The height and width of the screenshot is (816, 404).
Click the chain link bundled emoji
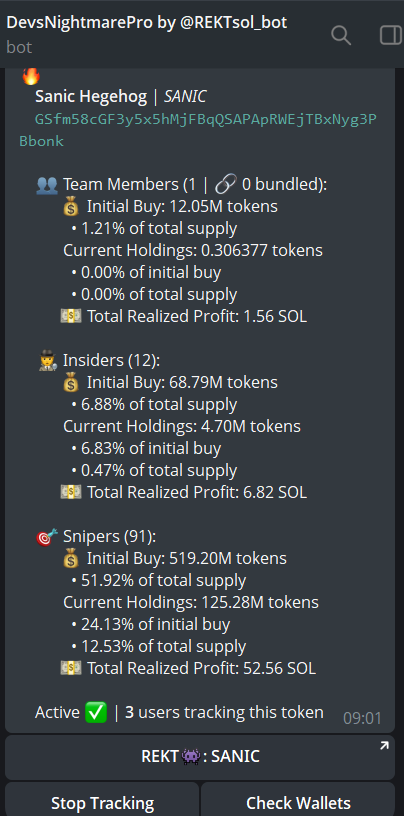226,184
